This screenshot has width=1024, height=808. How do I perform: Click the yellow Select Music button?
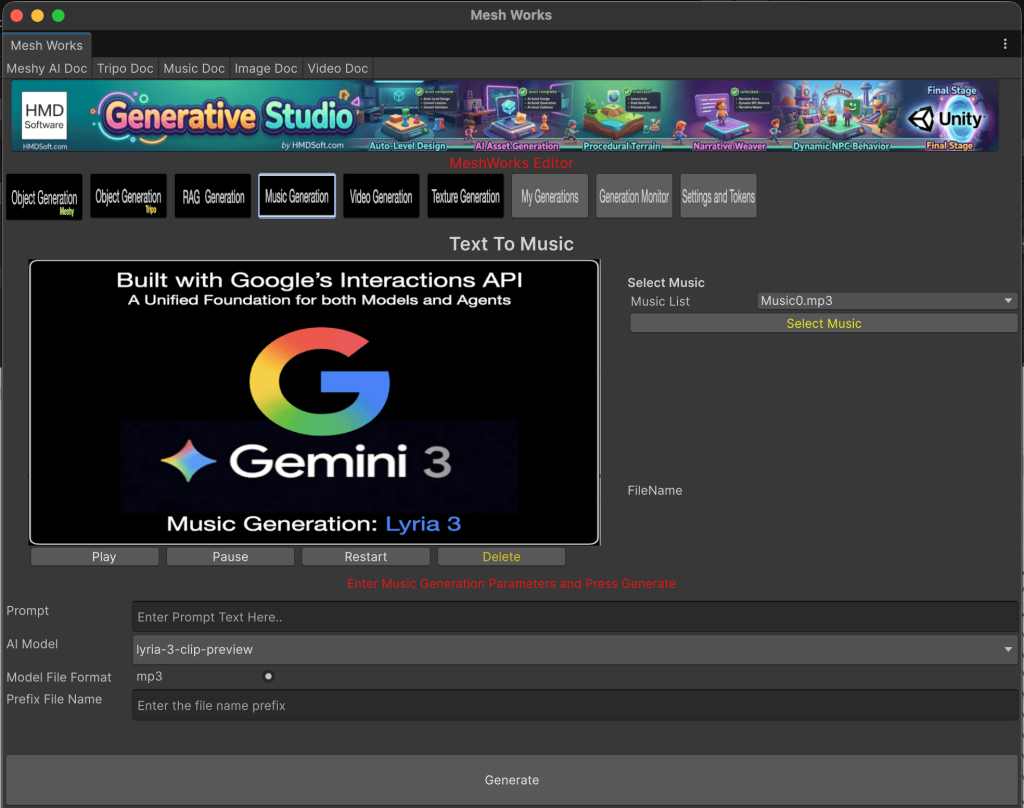824,323
